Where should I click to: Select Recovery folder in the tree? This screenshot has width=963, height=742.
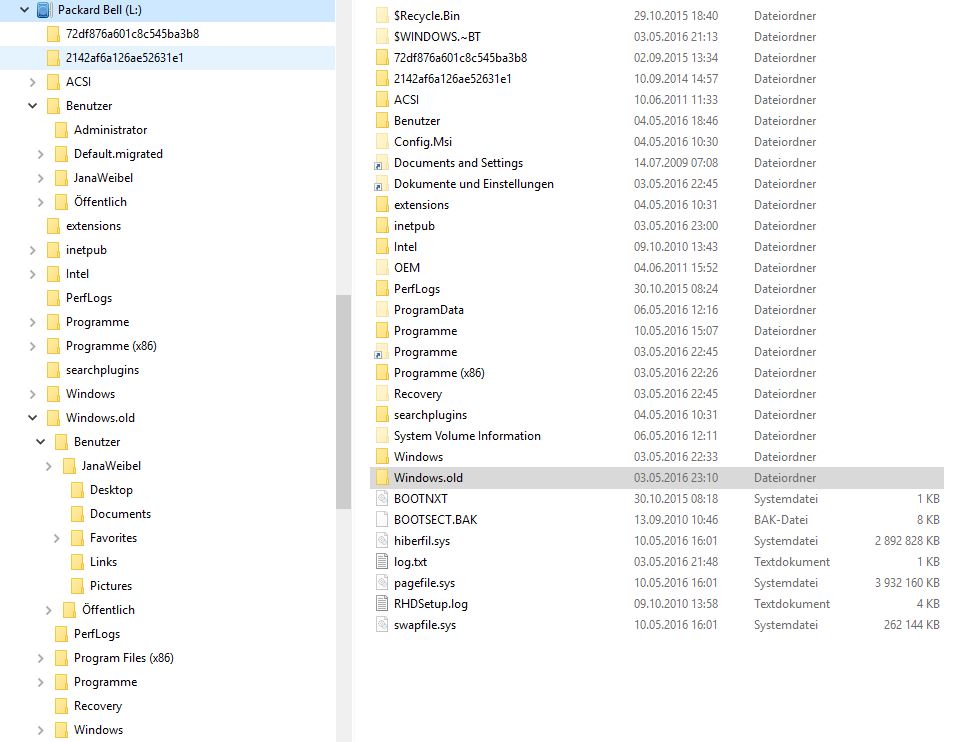(x=98, y=706)
